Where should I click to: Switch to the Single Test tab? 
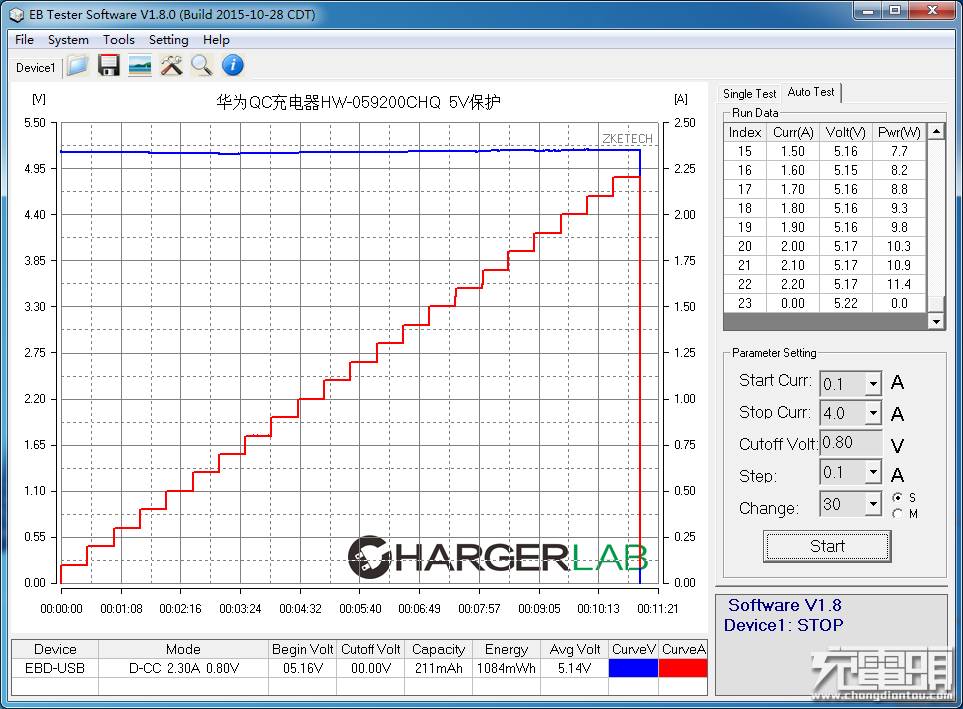tap(750, 93)
